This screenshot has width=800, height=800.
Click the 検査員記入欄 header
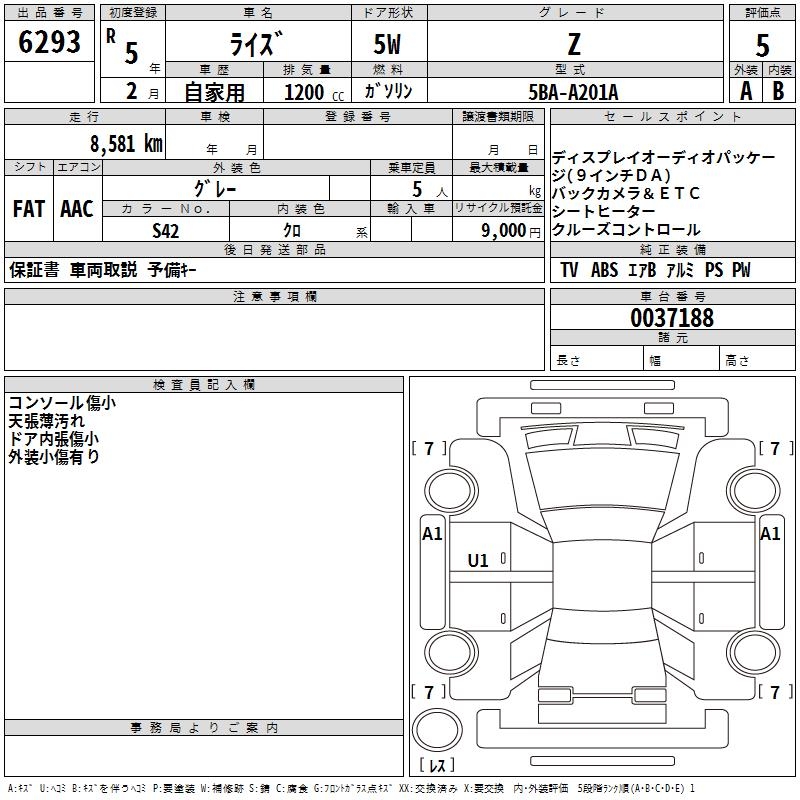click(x=204, y=385)
